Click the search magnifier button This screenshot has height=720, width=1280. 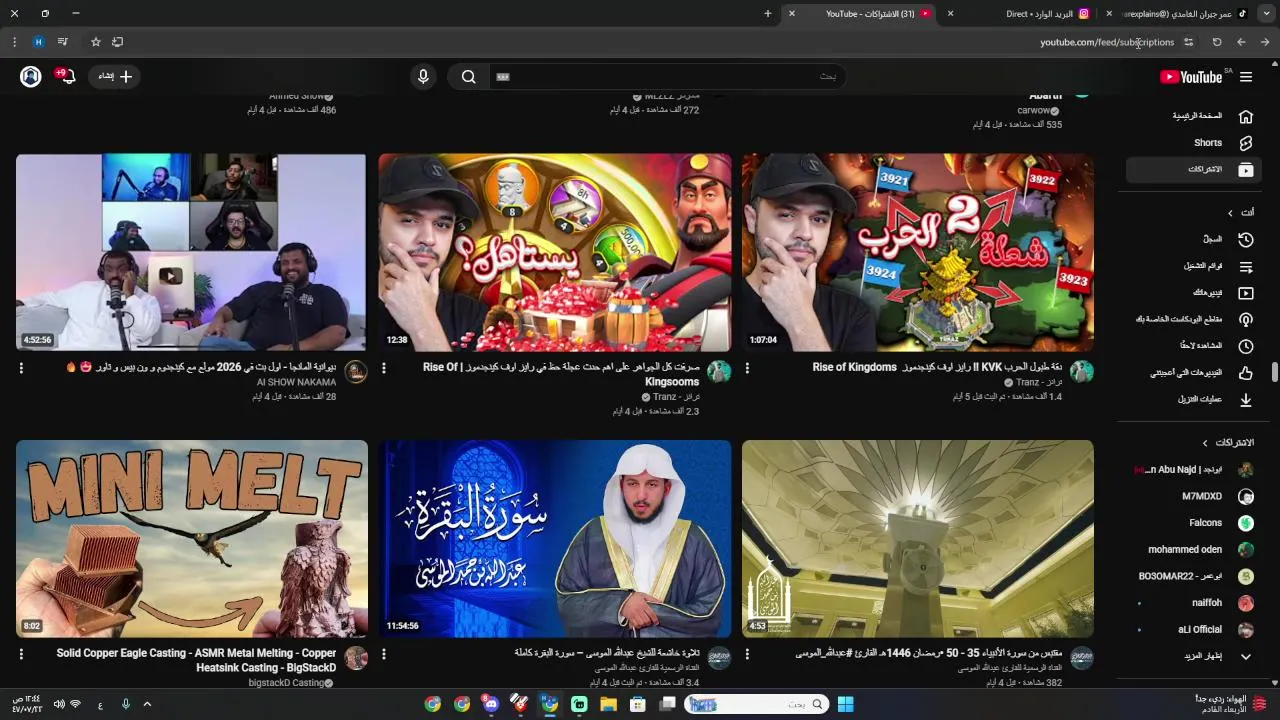click(x=469, y=77)
